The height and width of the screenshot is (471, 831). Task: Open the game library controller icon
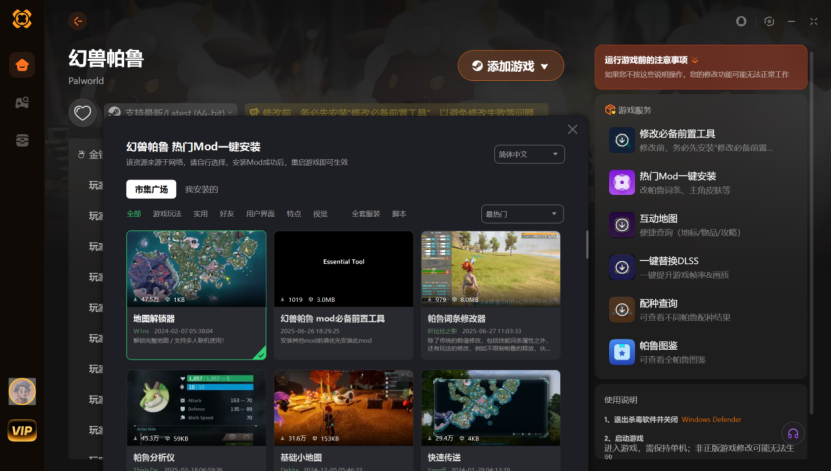[x=22, y=103]
